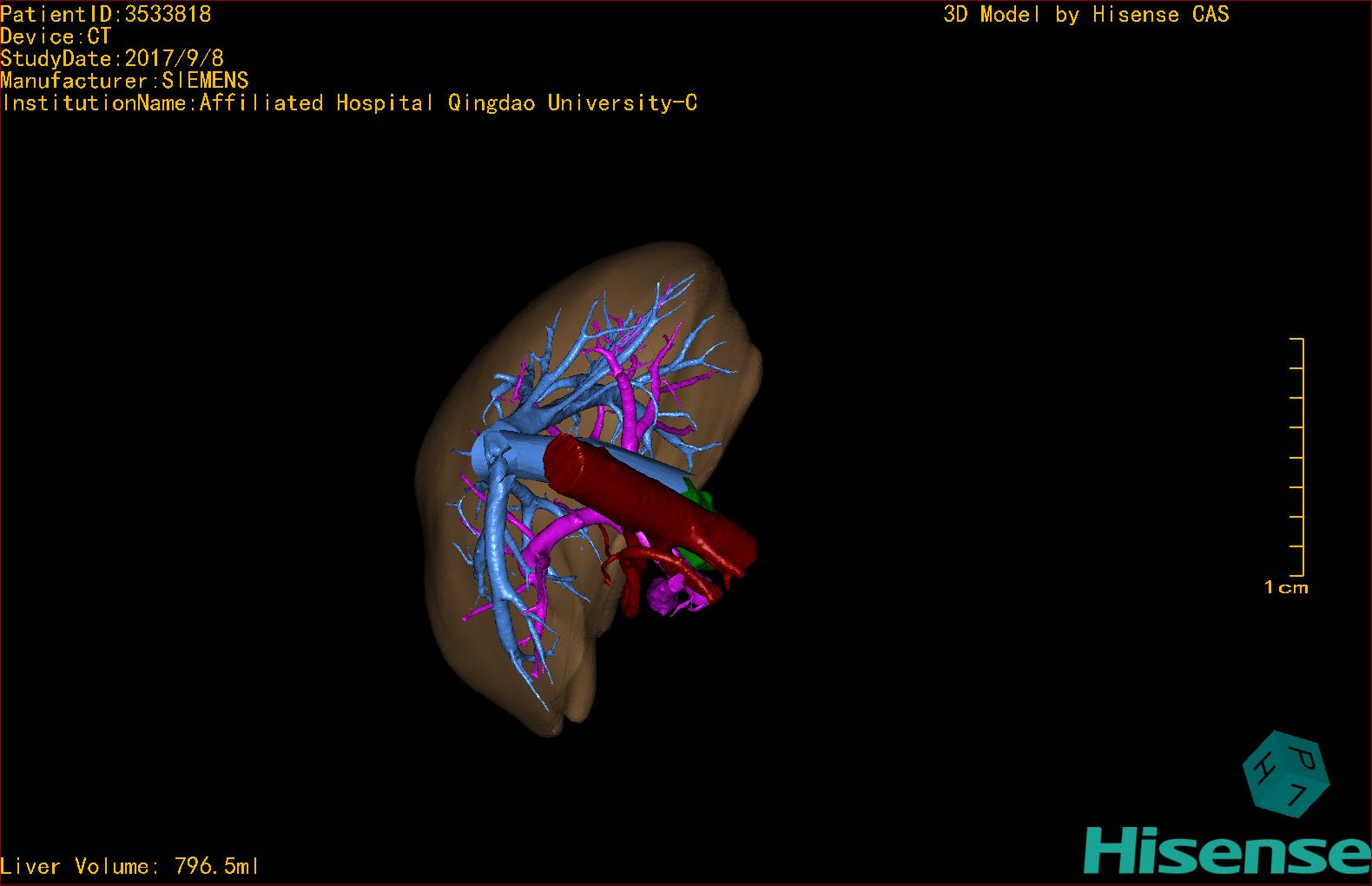
Task: Click the "1cm" scale label
Action: coord(1286,588)
